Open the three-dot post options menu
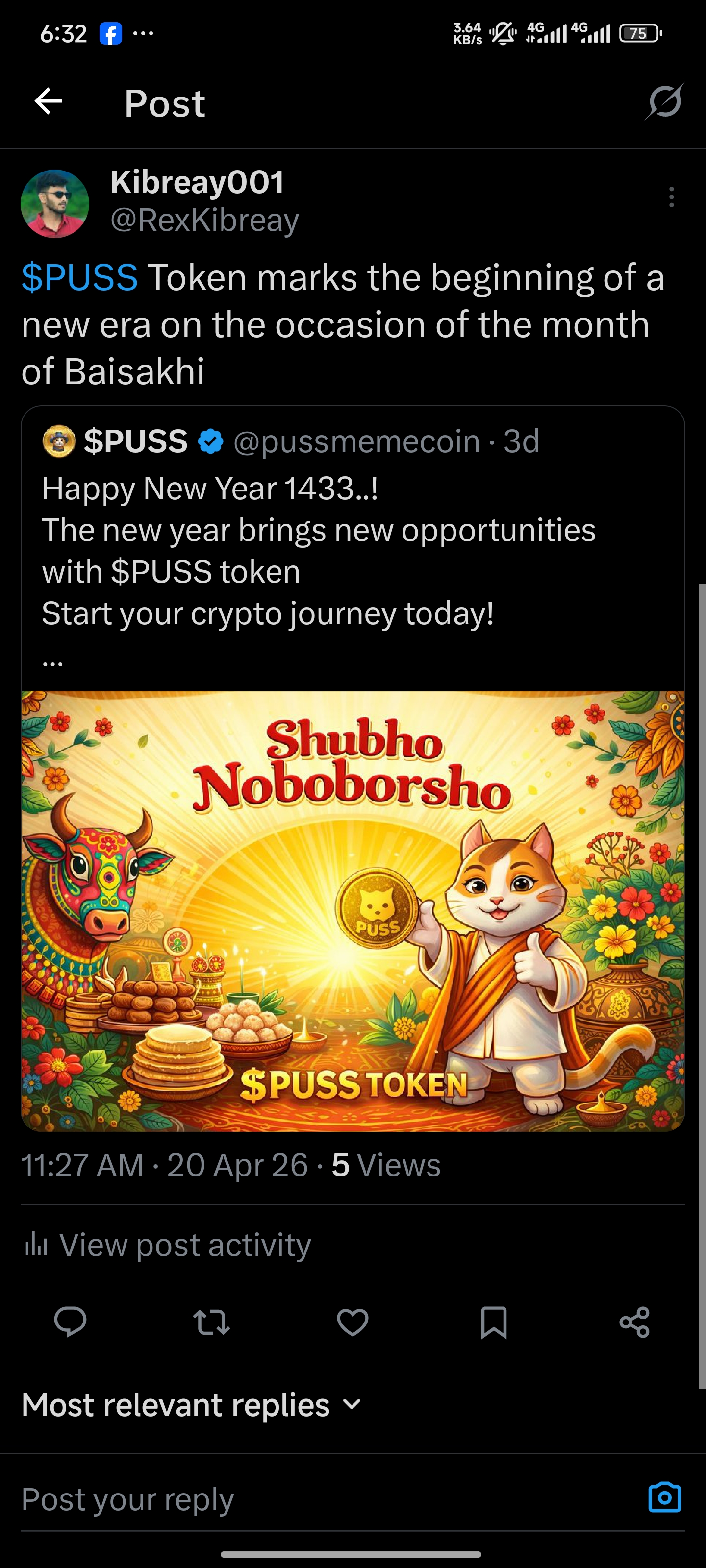Screen dimensions: 706x1568 click(671, 196)
